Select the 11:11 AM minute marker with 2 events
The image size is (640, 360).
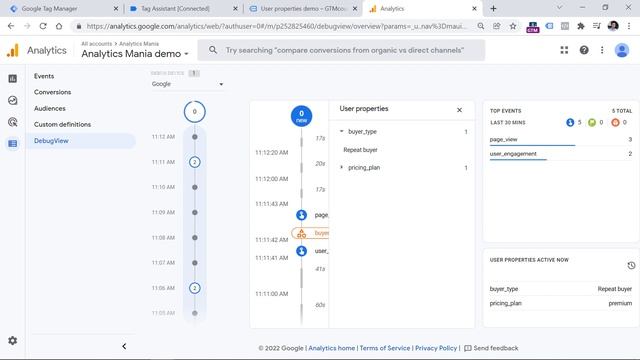pos(195,162)
